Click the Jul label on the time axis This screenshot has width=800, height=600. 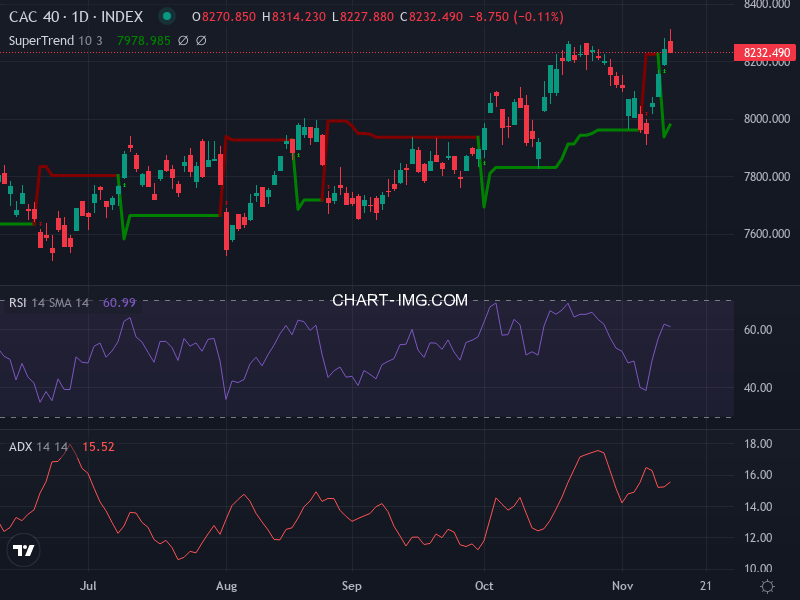[89, 585]
